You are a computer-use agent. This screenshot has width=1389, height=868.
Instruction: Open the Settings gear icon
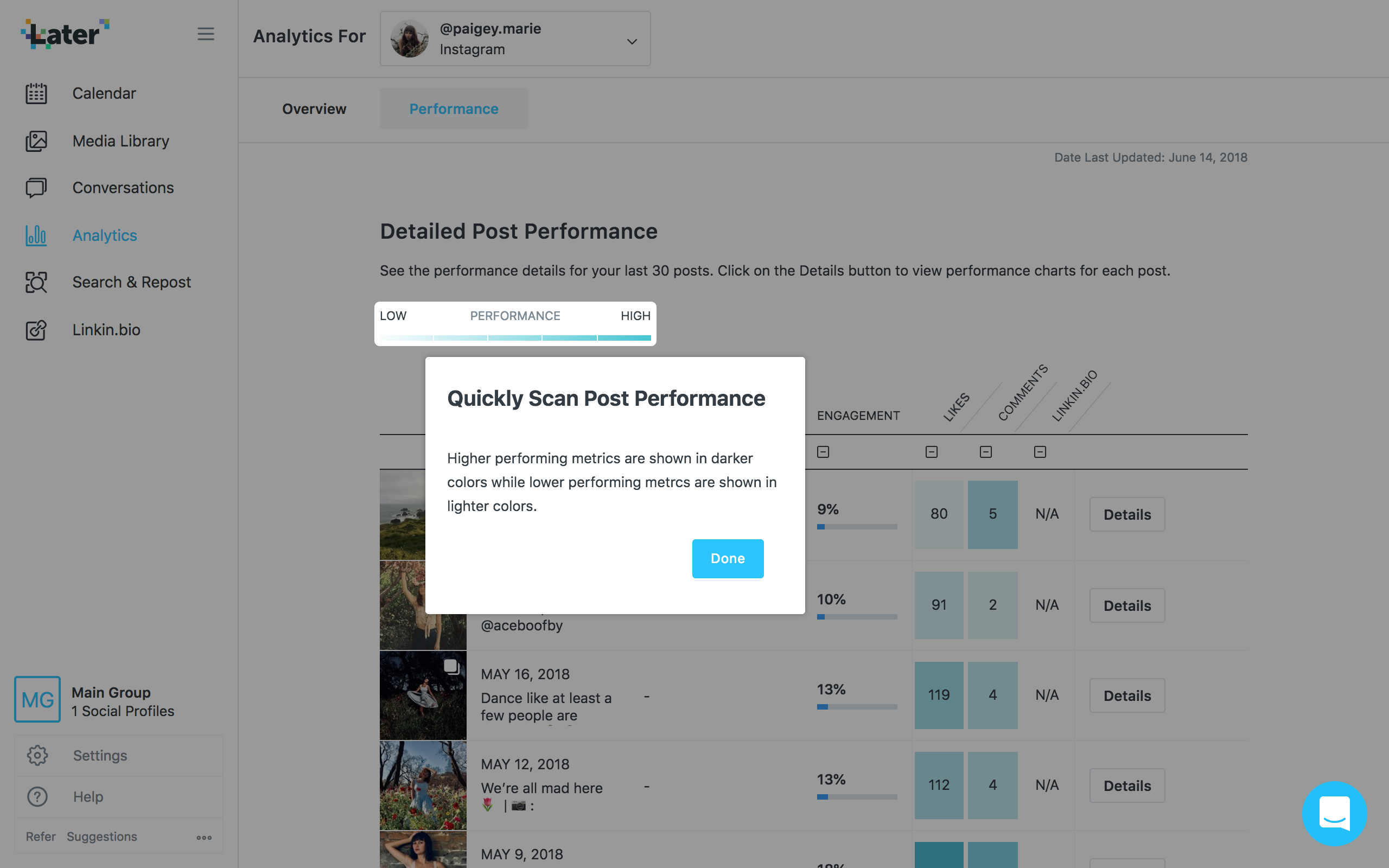pos(37,756)
